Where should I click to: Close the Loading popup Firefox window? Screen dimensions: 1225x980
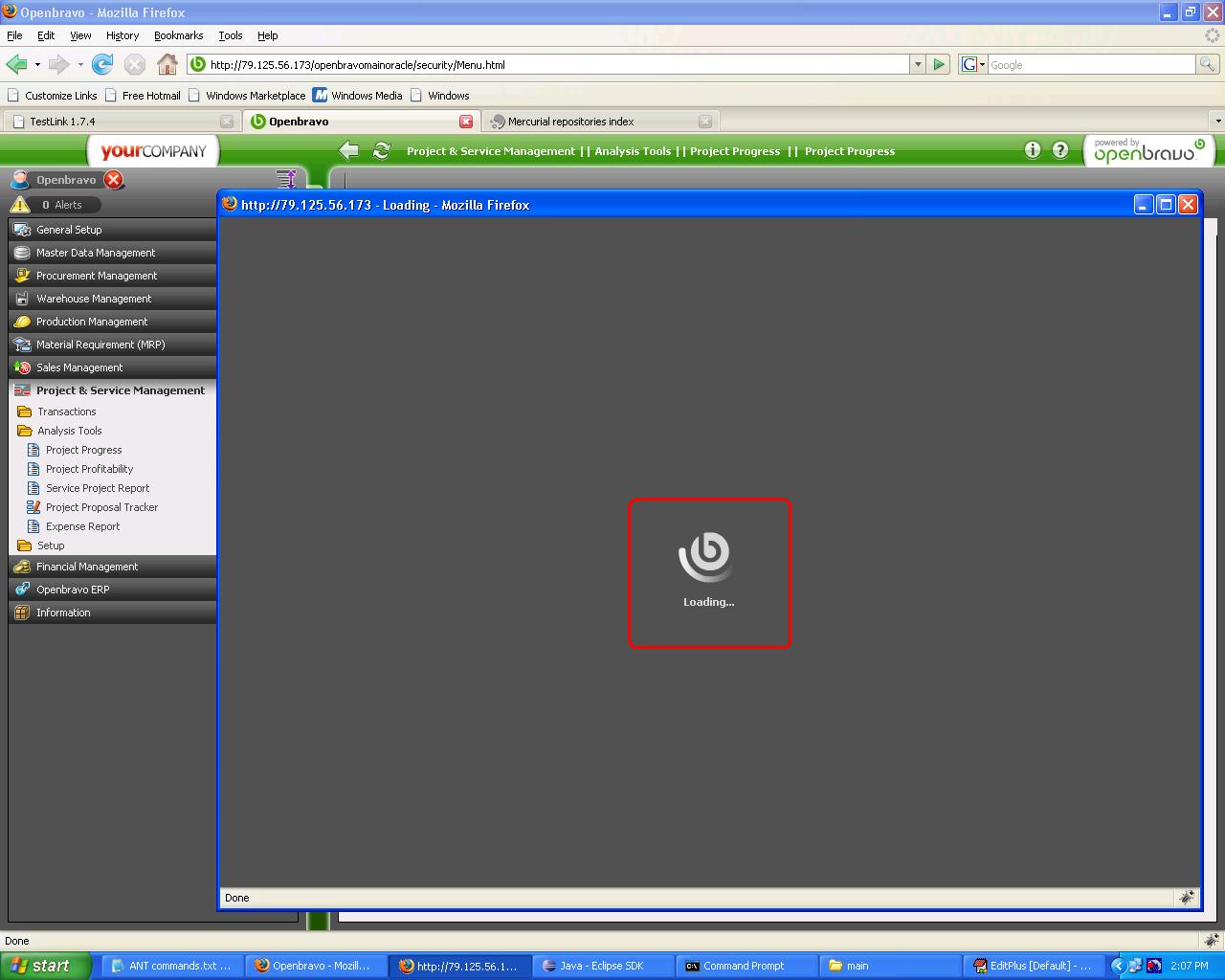pyautogui.click(x=1188, y=204)
